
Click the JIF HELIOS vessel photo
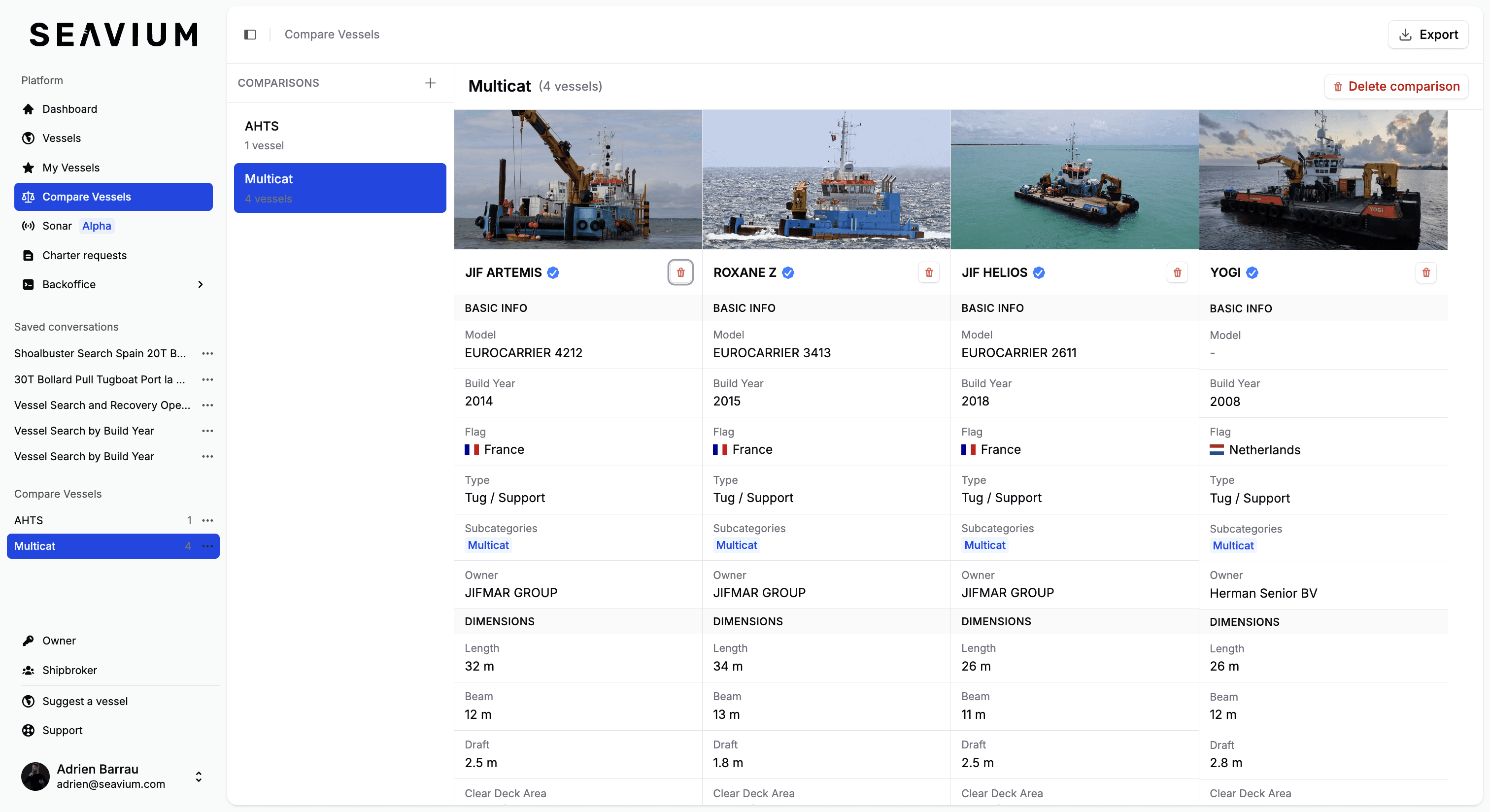[x=1074, y=180]
